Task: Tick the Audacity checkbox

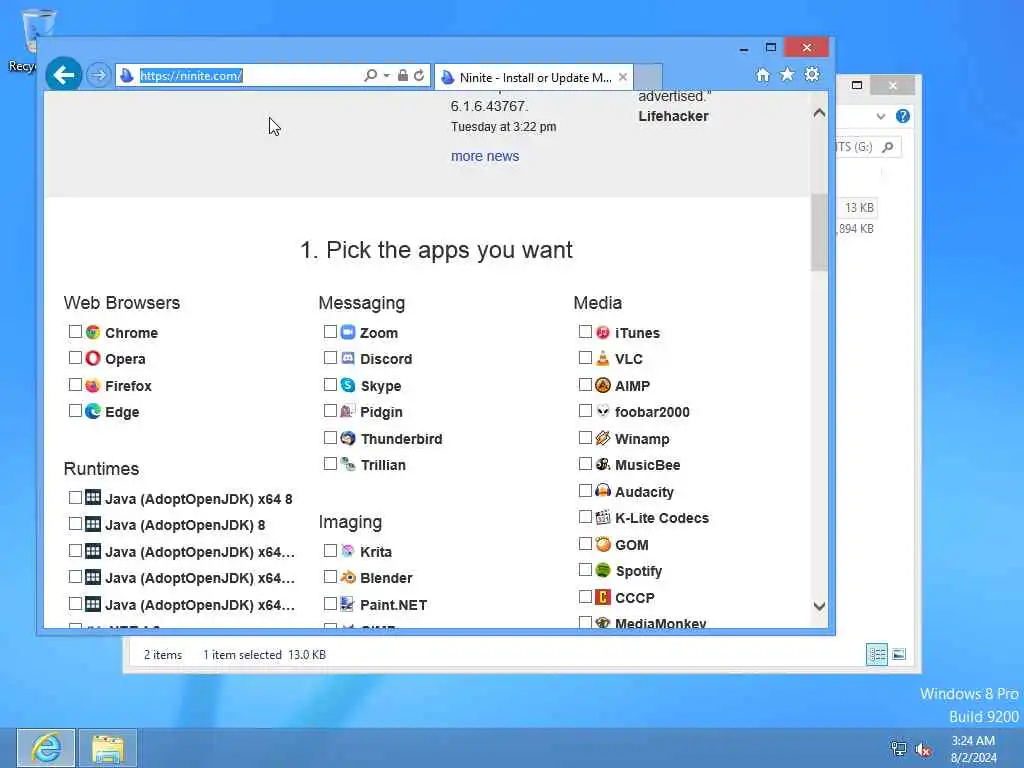Action: tap(585, 490)
